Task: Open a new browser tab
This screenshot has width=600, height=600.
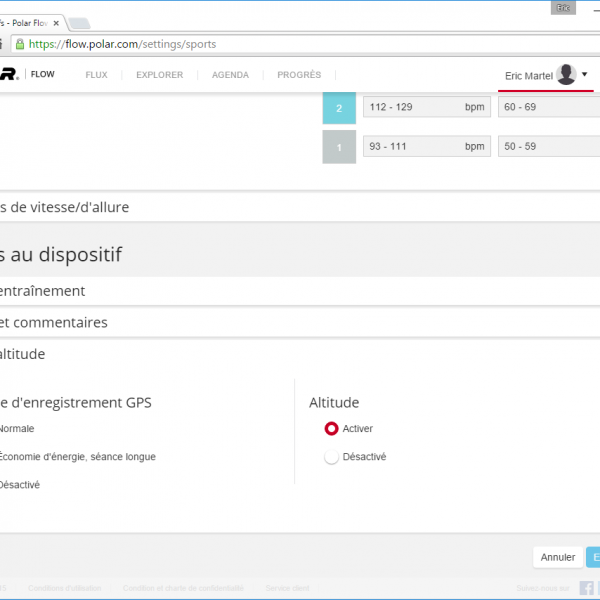Action: pos(80,23)
